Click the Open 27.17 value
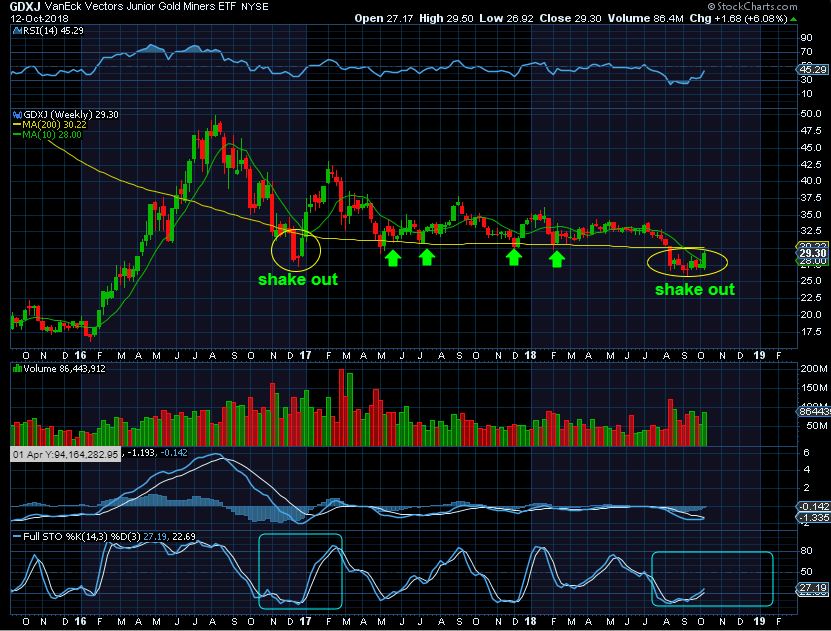The height and width of the screenshot is (631, 831). point(383,19)
